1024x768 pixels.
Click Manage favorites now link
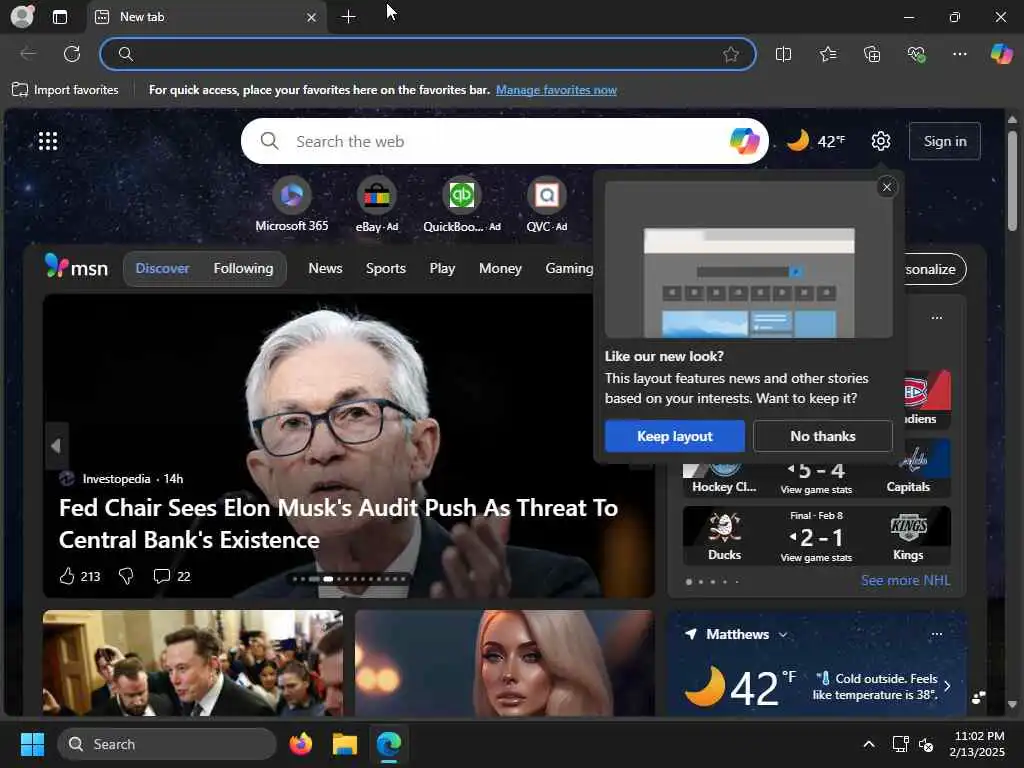pos(556,90)
